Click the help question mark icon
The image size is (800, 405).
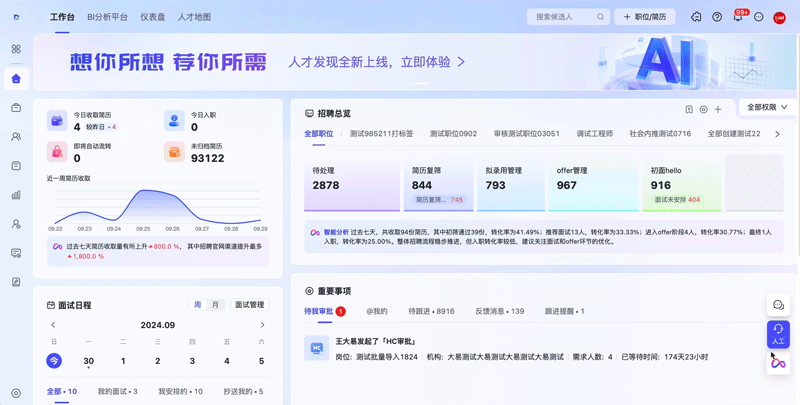(x=717, y=17)
